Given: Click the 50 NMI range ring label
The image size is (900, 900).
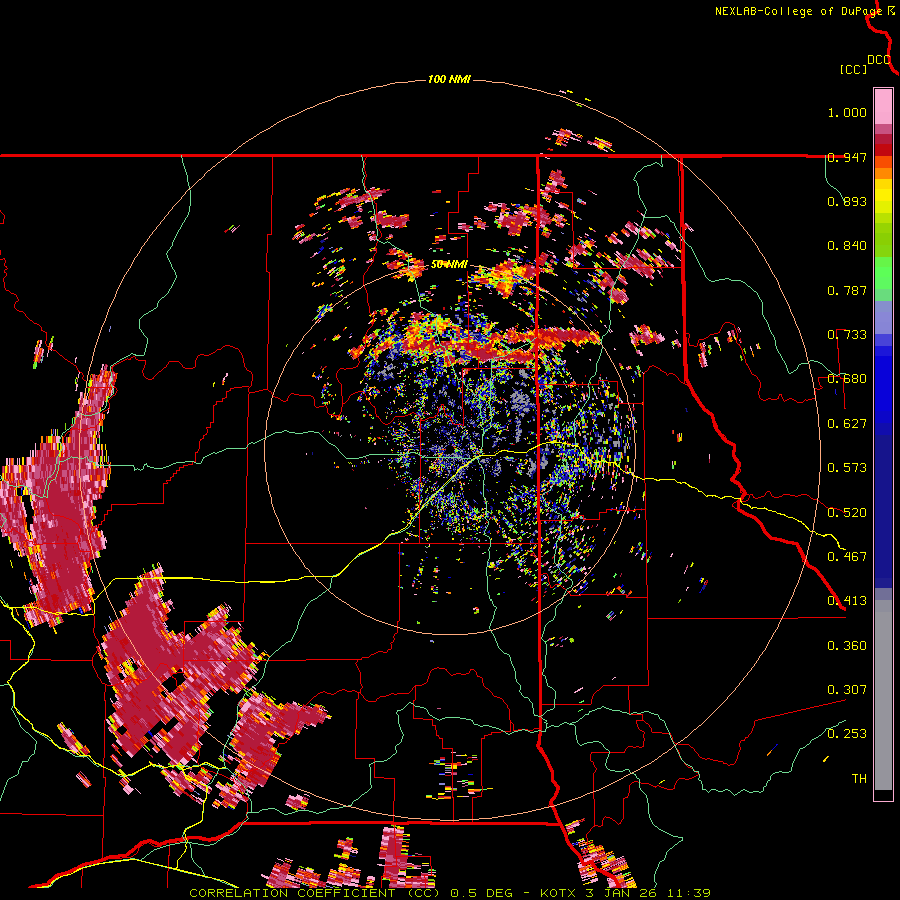Looking at the screenshot, I should [449, 265].
